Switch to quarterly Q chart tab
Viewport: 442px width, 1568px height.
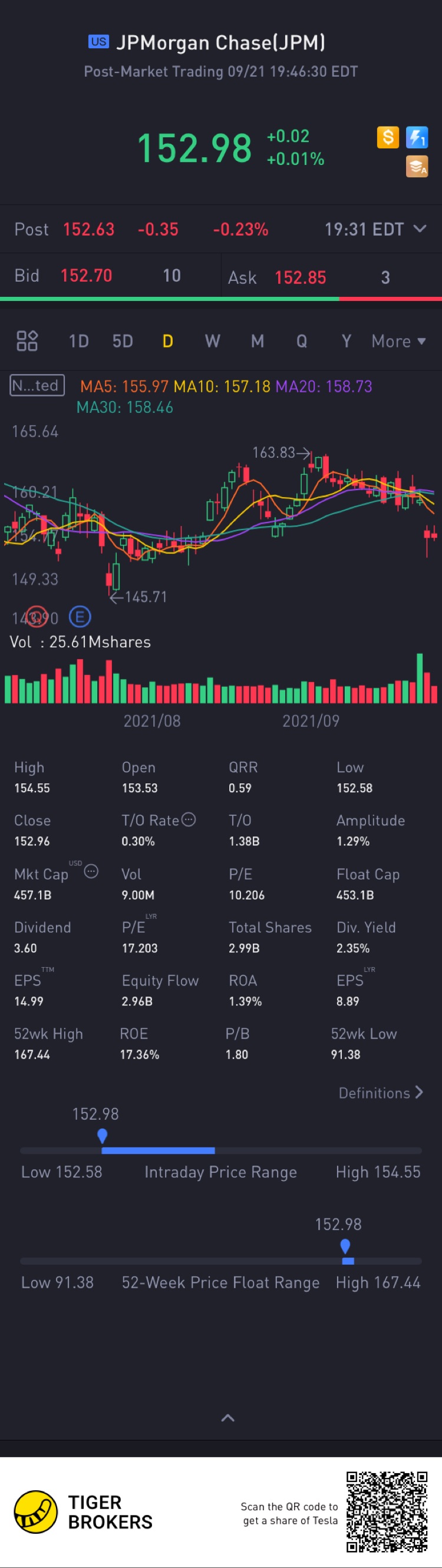tap(301, 341)
